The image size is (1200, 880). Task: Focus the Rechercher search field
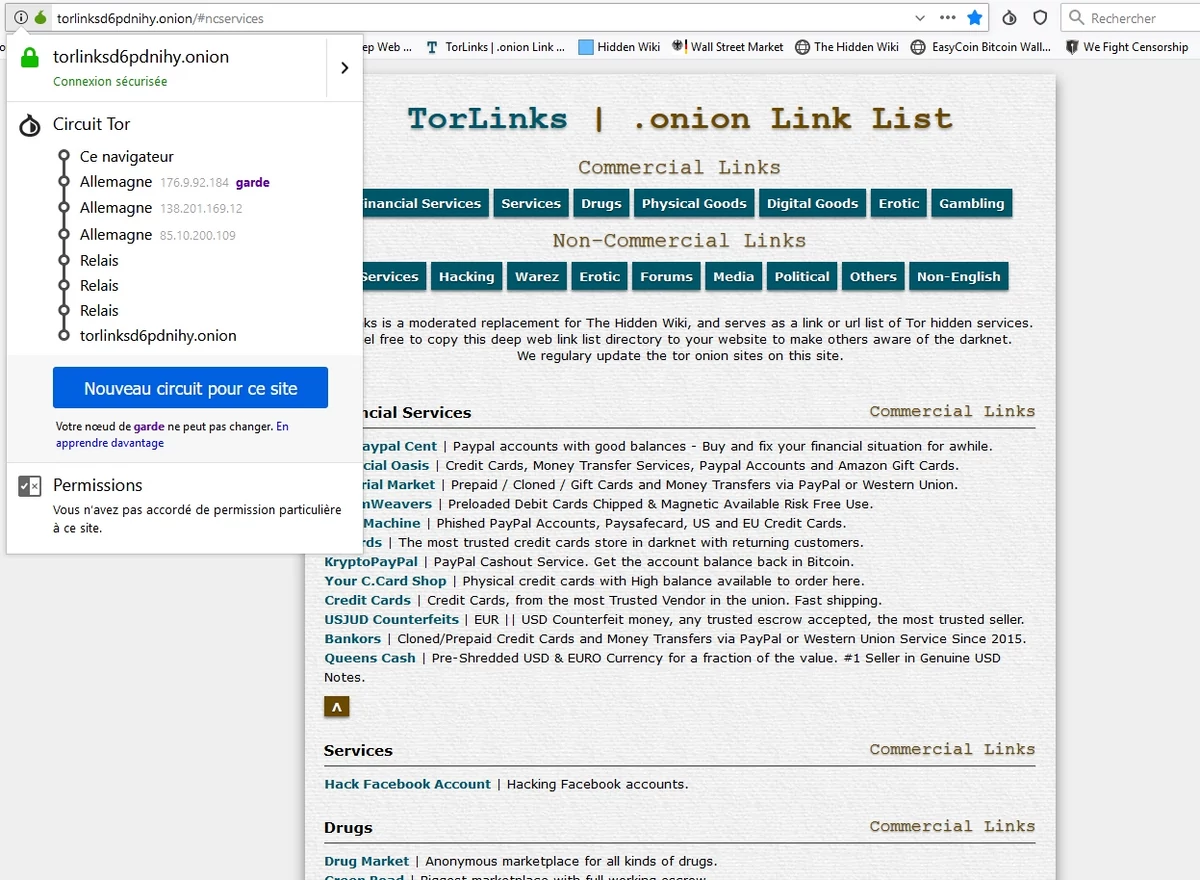[x=1130, y=18]
